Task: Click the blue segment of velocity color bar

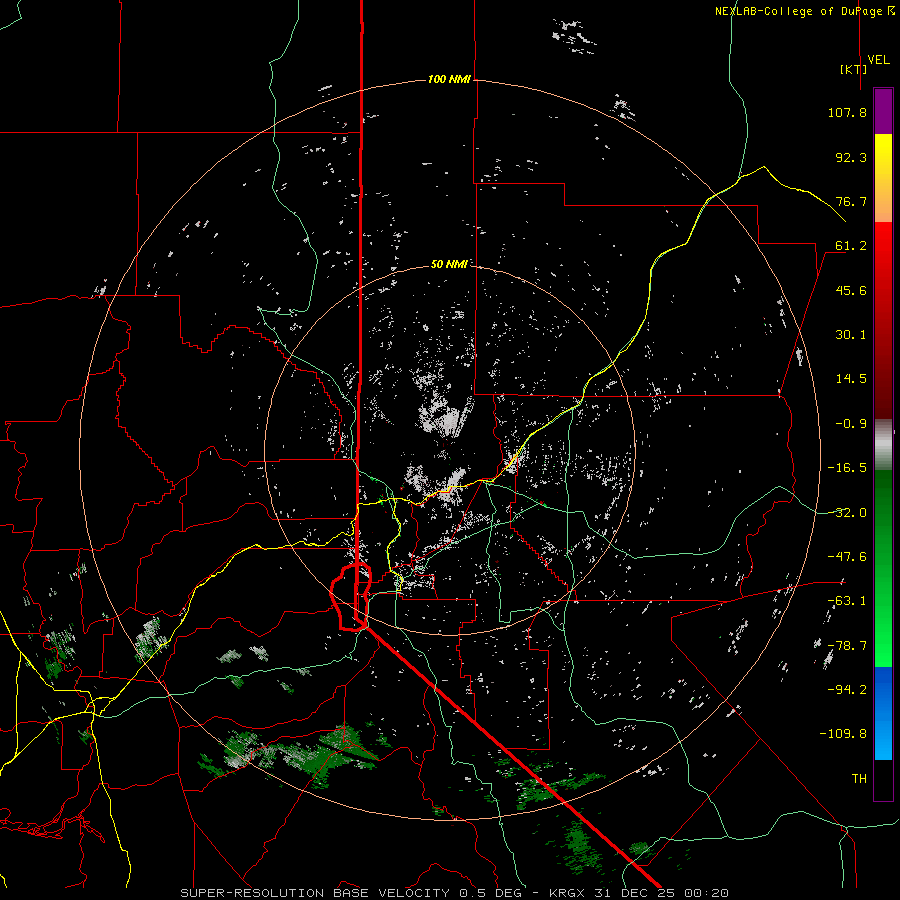Action: tap(883, 713)
